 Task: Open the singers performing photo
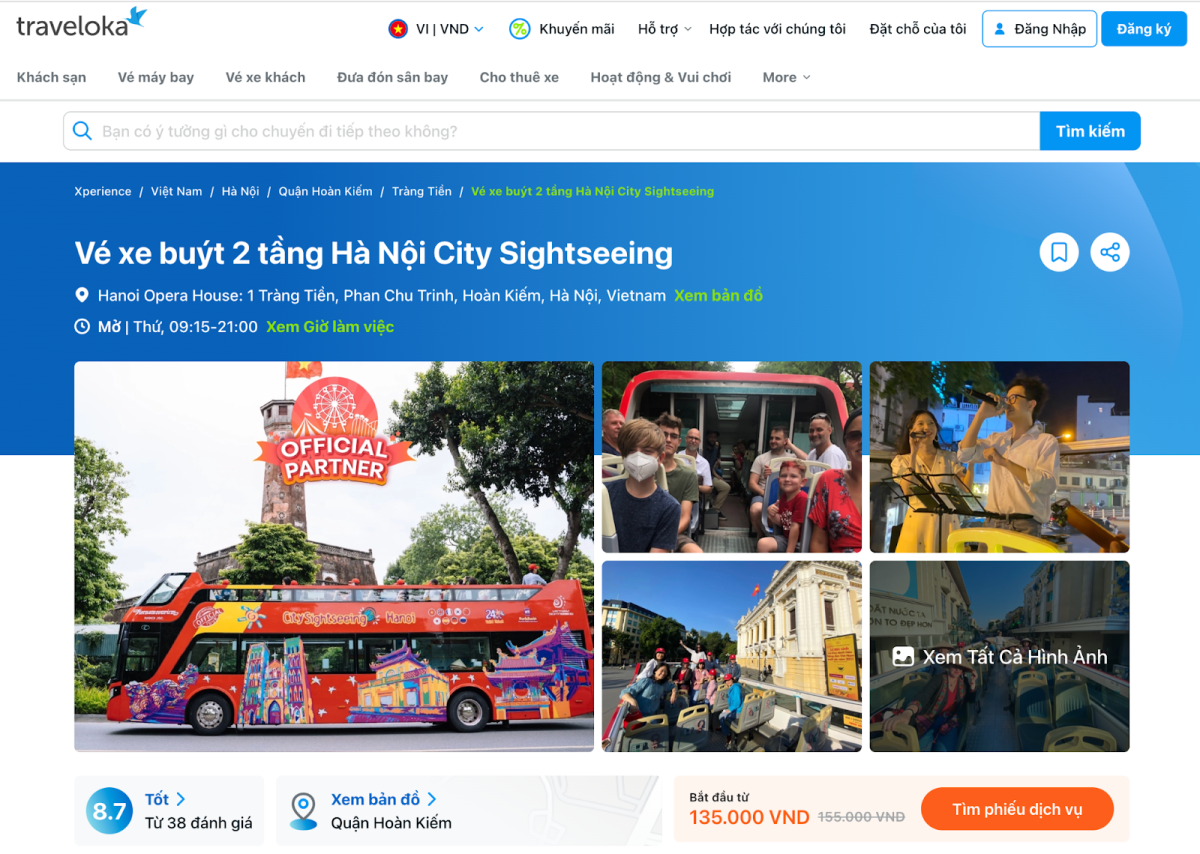999,457
